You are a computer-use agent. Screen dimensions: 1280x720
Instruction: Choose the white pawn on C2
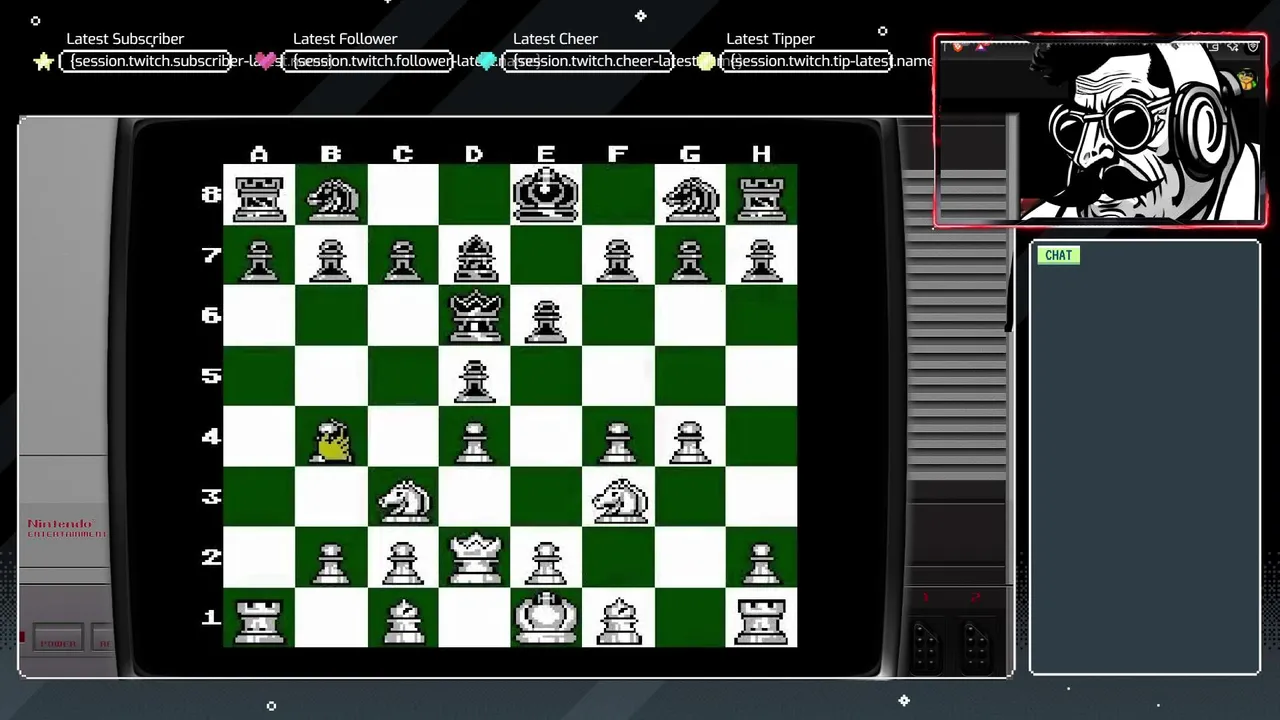coord(403,562)
